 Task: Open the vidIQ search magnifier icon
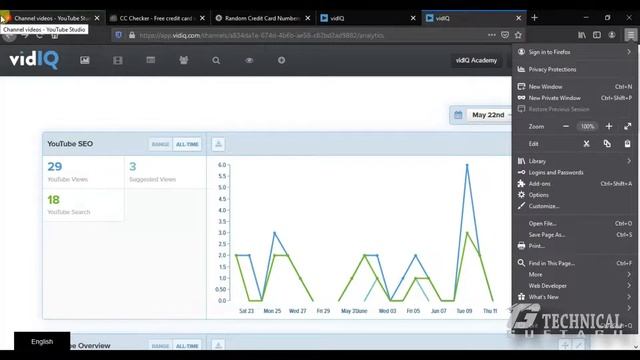point(216,60)
